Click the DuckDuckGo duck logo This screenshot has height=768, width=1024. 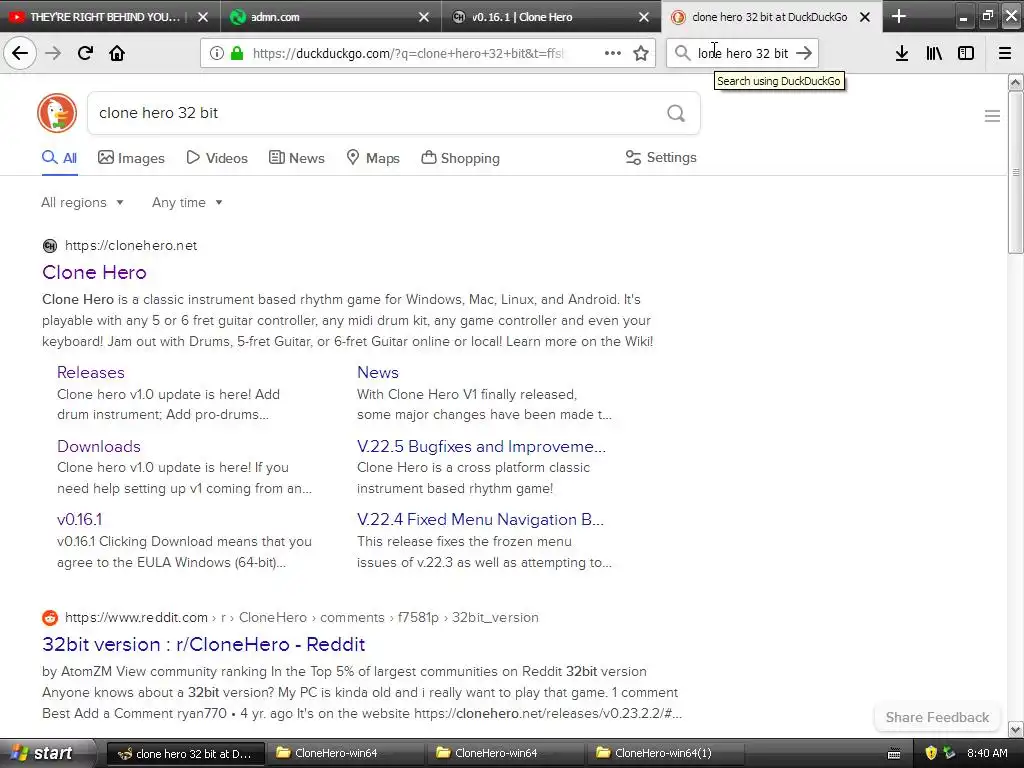[57, 113]
